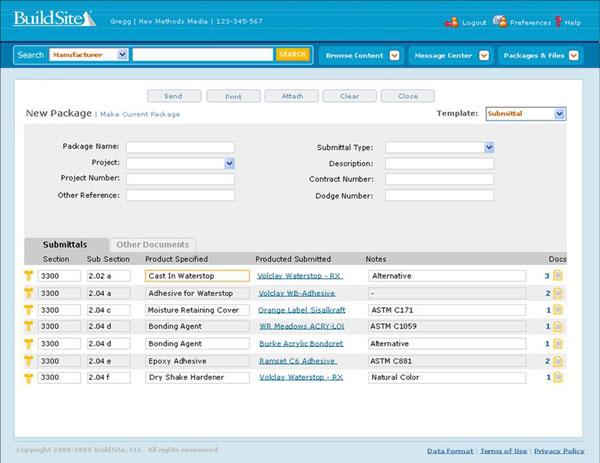Click the orange SEARCH button
Viewport: 600px width, 463px height.
[292, 54]
